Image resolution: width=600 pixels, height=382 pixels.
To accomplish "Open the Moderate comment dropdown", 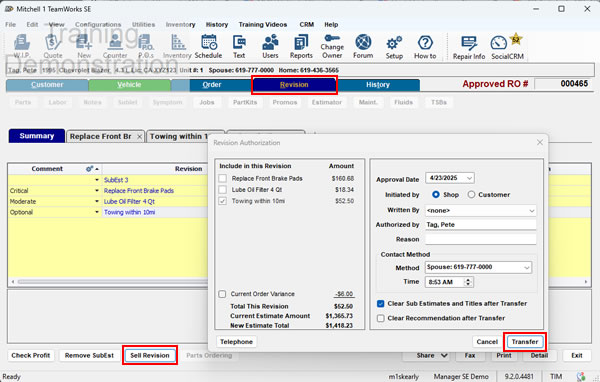I will coord(97,201).
